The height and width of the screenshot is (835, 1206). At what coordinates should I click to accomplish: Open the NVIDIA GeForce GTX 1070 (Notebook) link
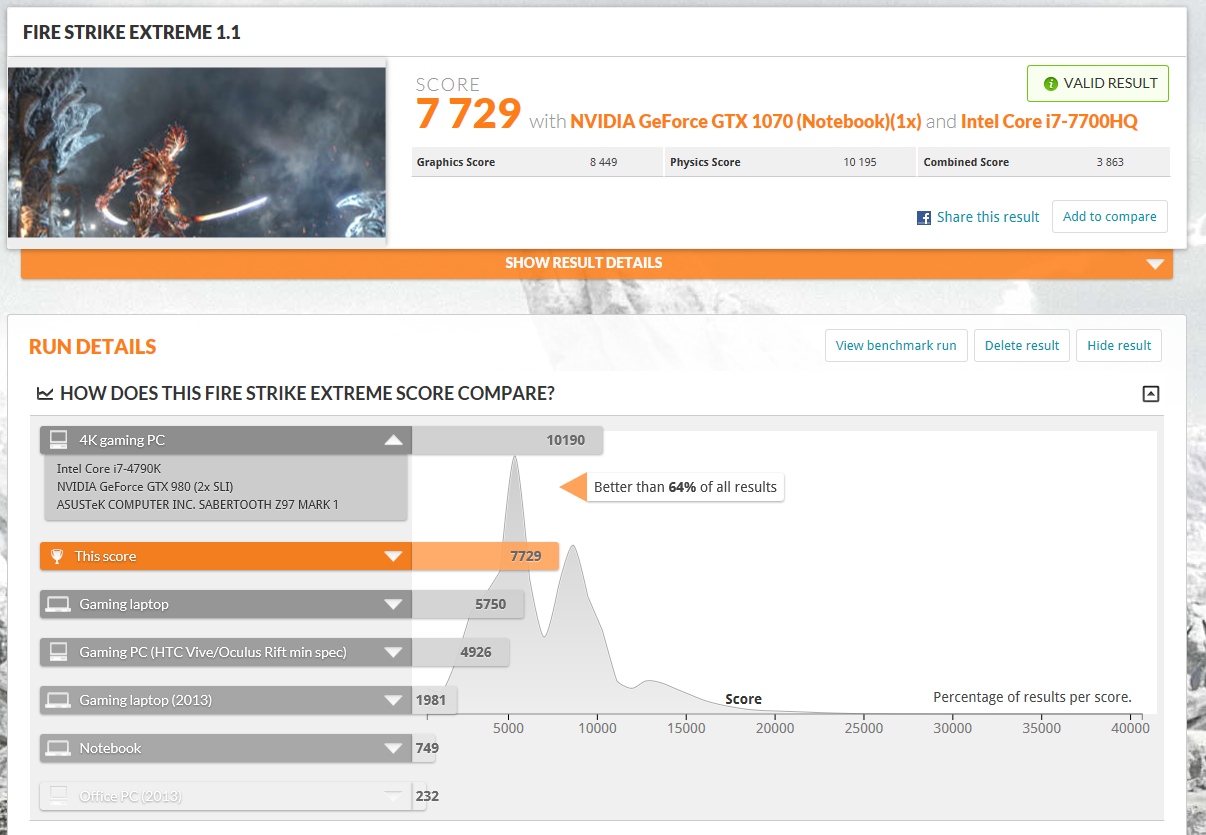[x=745, y=122]
